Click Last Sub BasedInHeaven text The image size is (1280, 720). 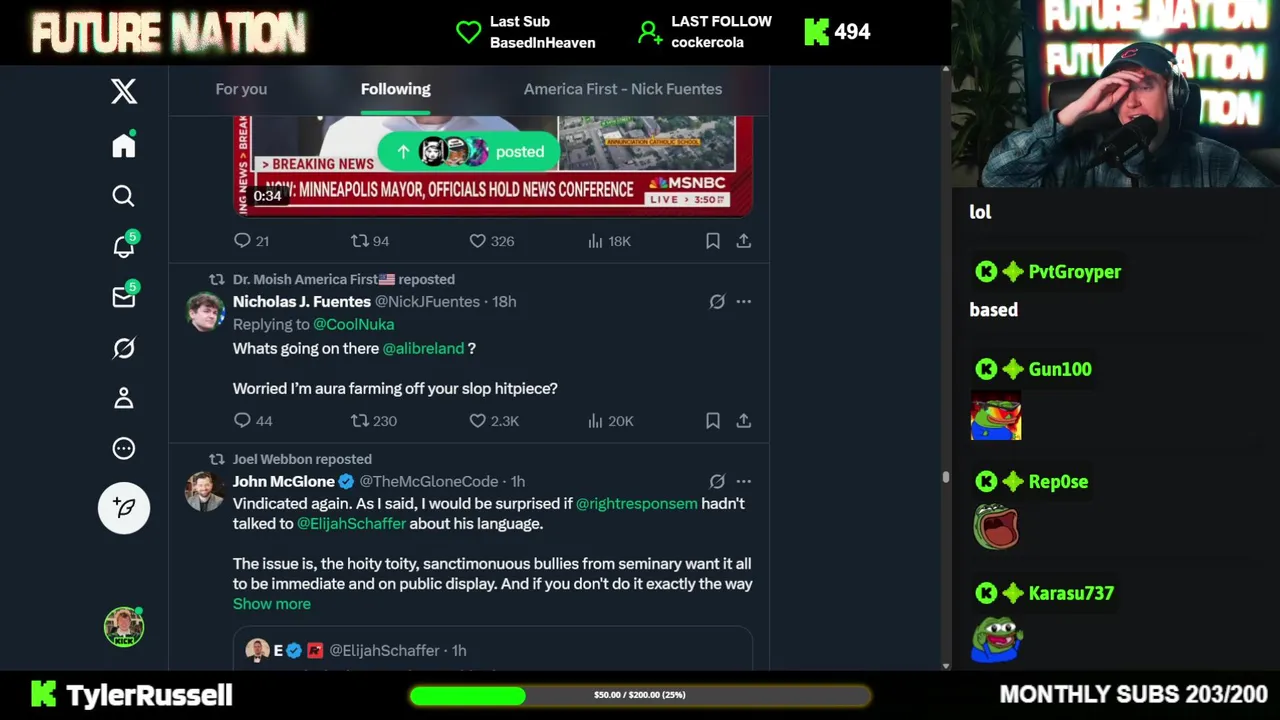[542, 32]
